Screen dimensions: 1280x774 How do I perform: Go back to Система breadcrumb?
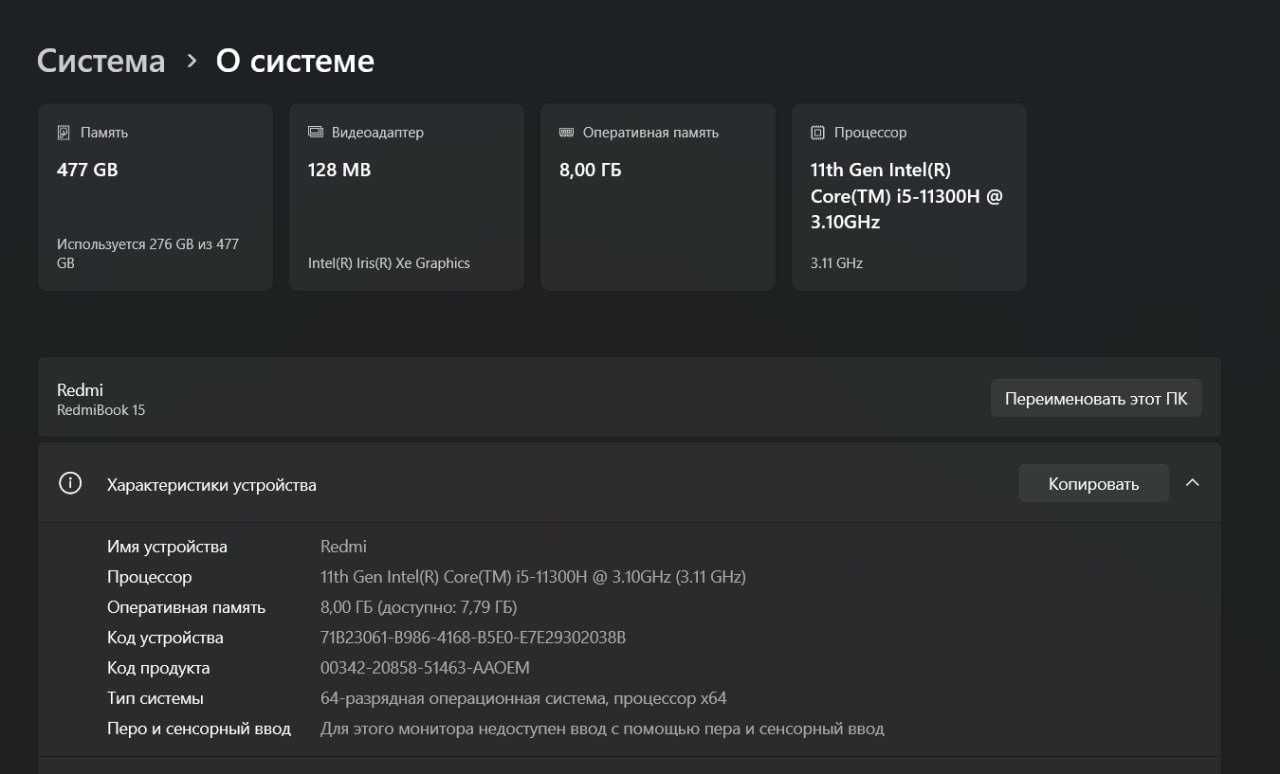[x=101, y=61]
